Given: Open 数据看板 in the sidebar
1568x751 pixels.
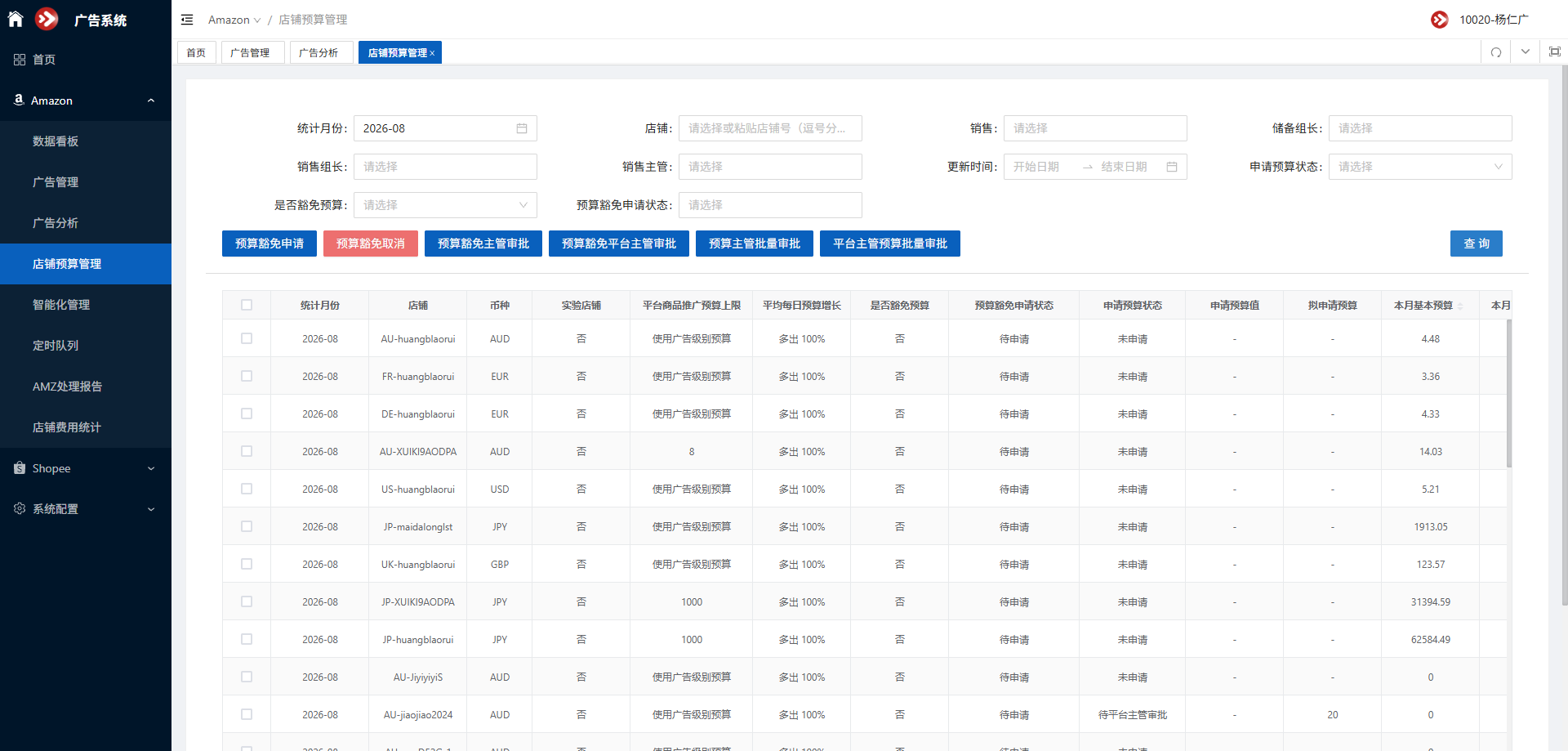Looking at the screenshot, I should (x=86, y=141).
